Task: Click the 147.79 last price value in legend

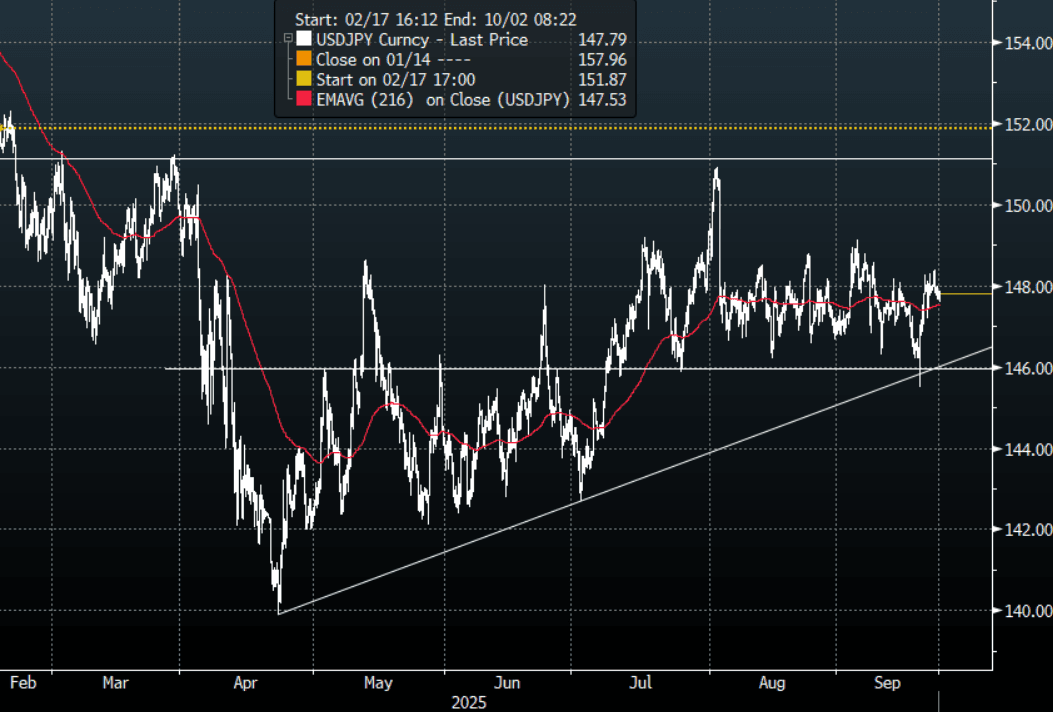Action: (x=603, y=40)
